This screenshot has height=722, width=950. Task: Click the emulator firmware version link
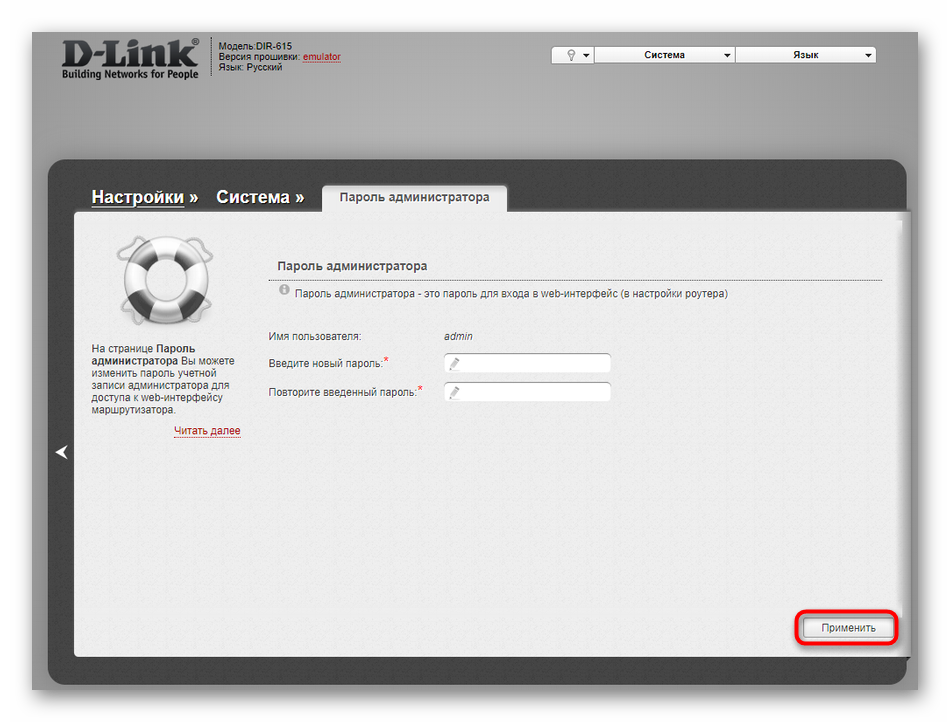[321, 57]
